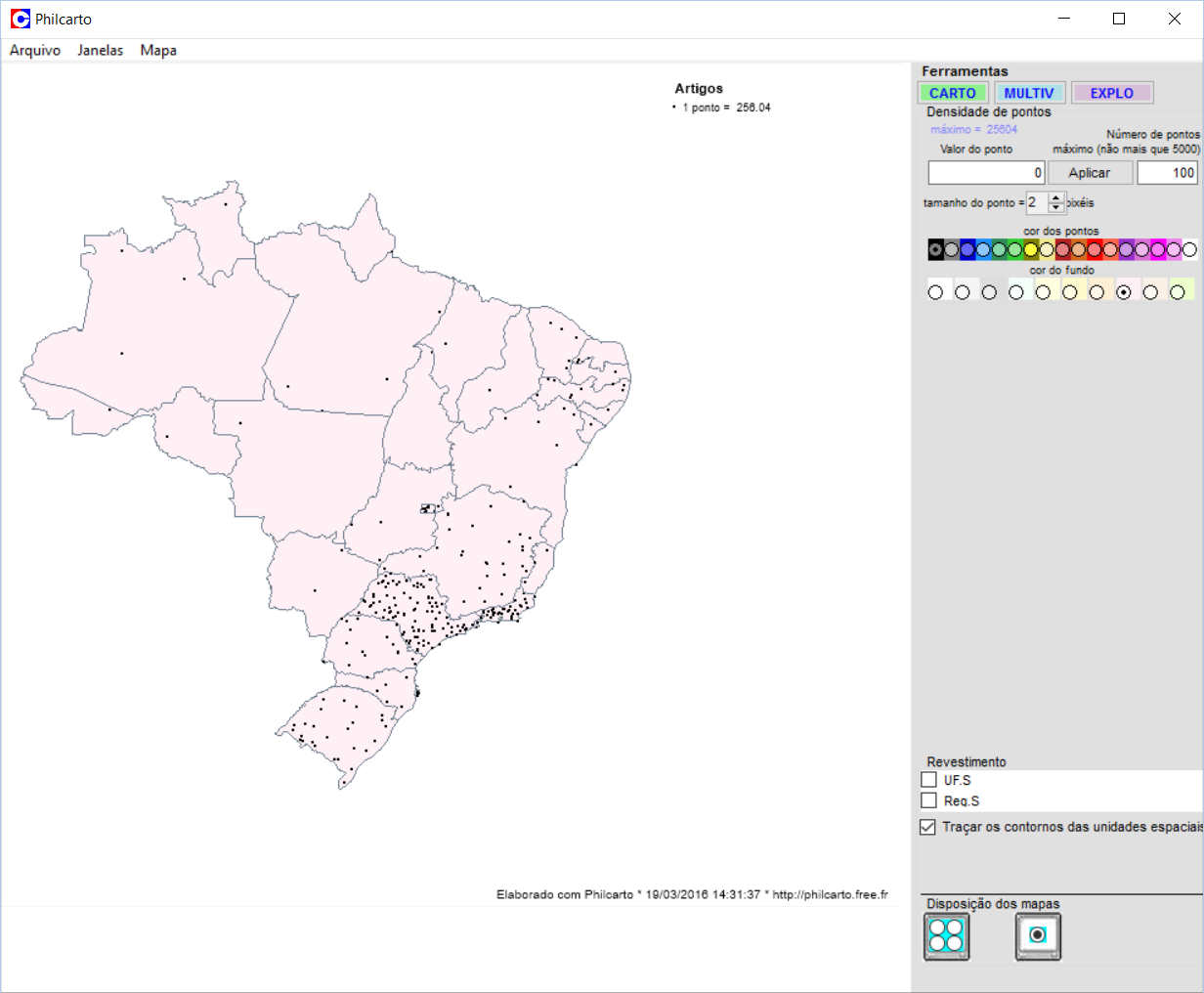Viewport: 1204px width, 993px height.
Task: Increase point size with up arrow
Action: click(x=1055, y=197)
